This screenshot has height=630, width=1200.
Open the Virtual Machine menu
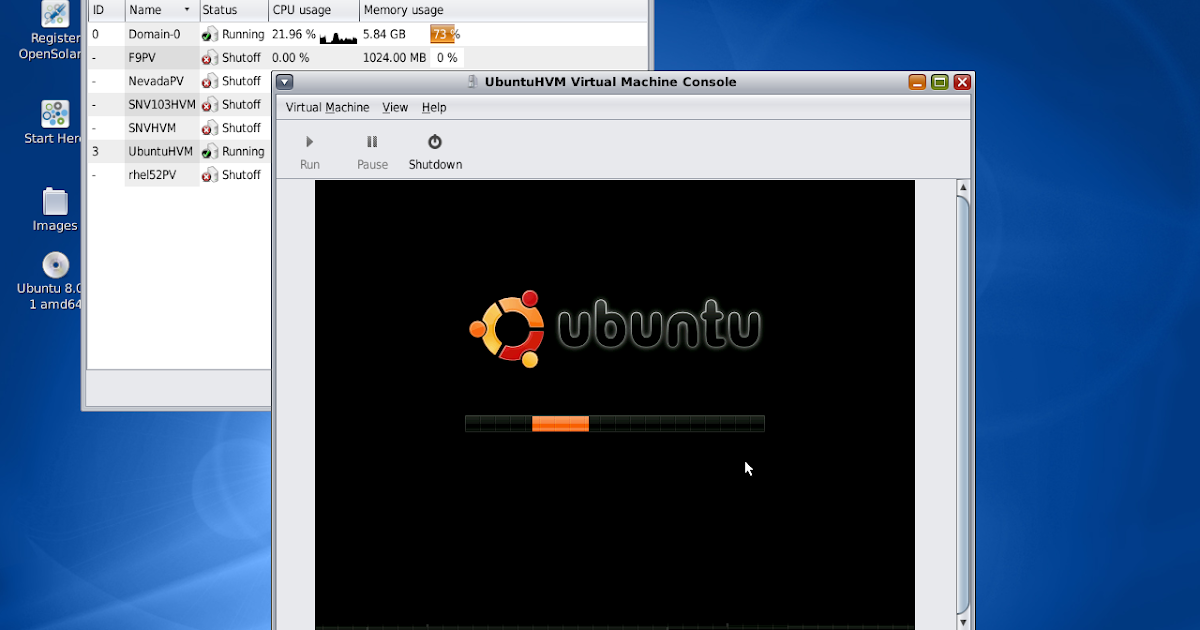(327, 108)
